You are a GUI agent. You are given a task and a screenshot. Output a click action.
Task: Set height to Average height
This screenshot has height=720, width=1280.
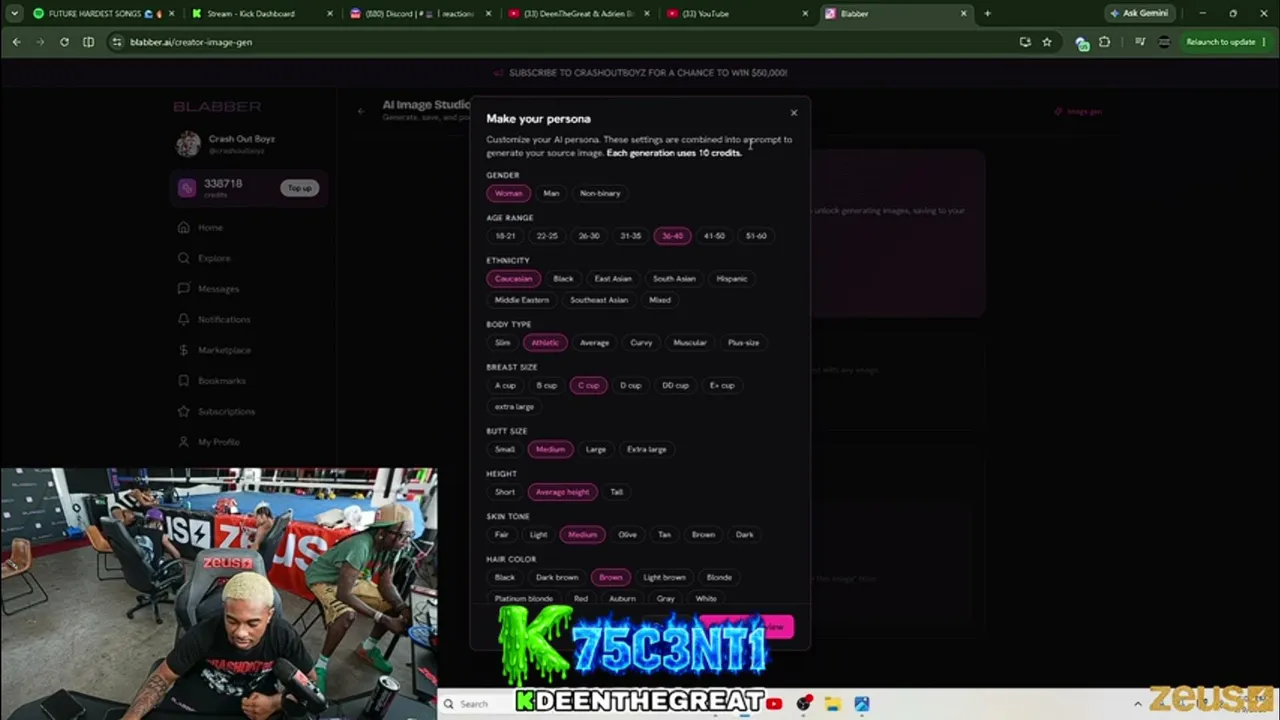click(x=562, y=492)
